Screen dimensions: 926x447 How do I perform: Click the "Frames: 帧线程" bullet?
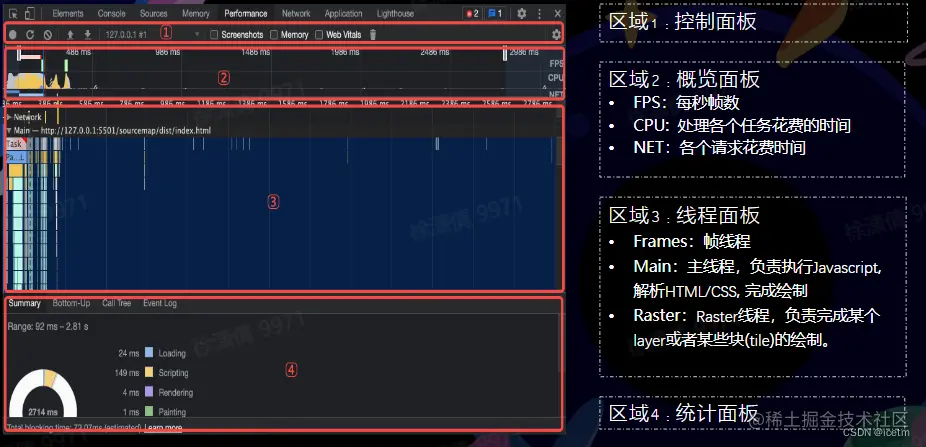coord(692,242)
